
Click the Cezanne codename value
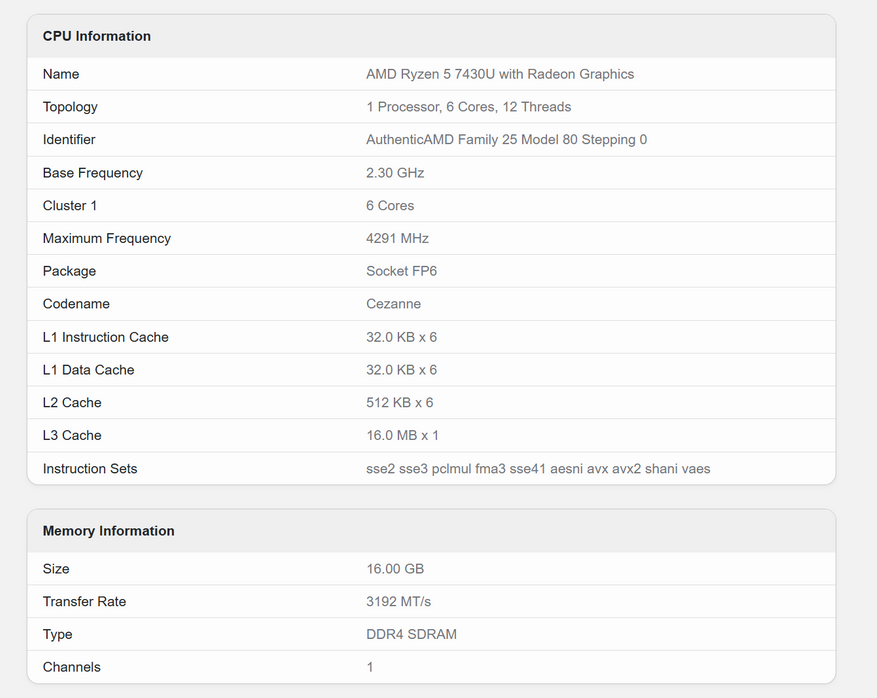pyautogui.click(x=393, y=304)
